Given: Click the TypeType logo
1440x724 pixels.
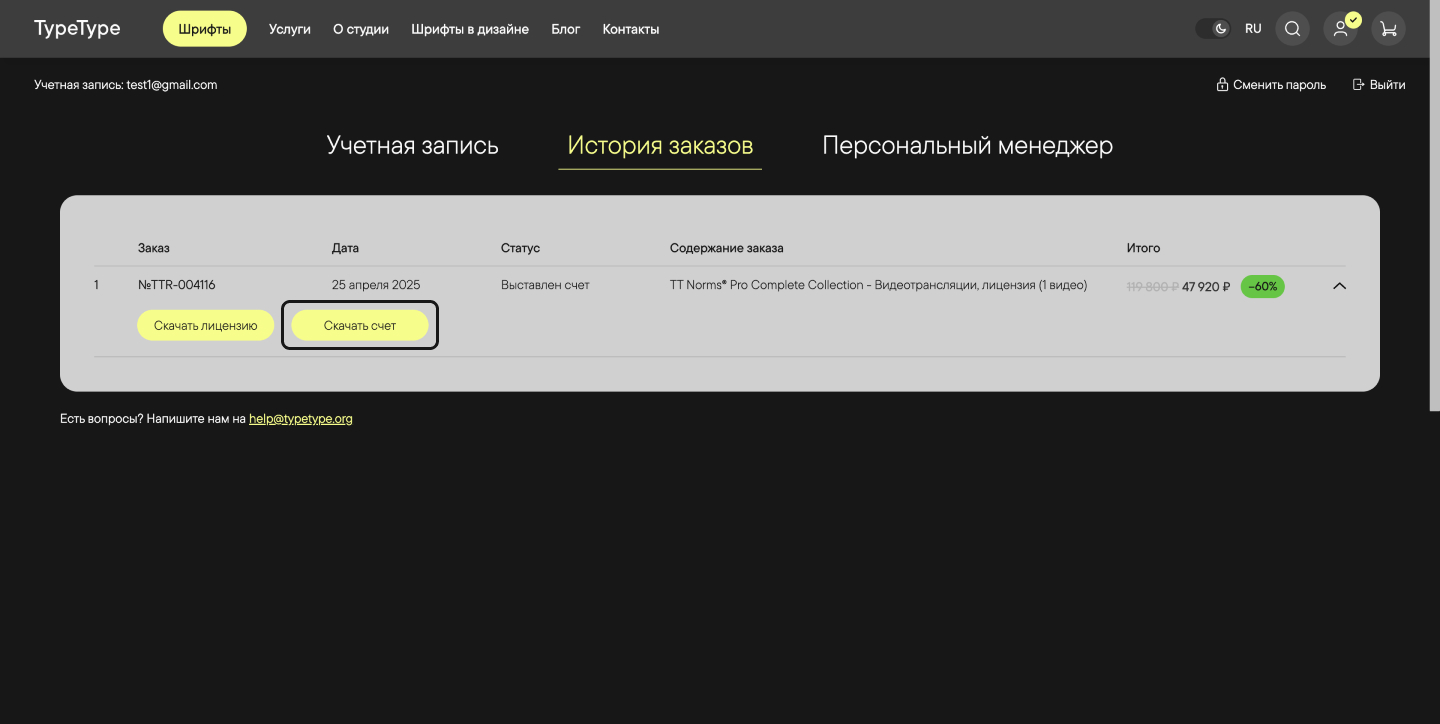Looking at the screenshot, I should pyautogui.click(x=77, y=28).
